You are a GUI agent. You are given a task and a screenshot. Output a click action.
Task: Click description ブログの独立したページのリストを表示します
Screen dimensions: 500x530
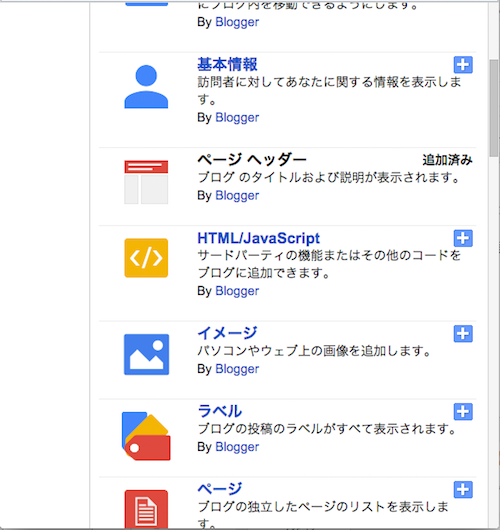(x=323, y=514)
